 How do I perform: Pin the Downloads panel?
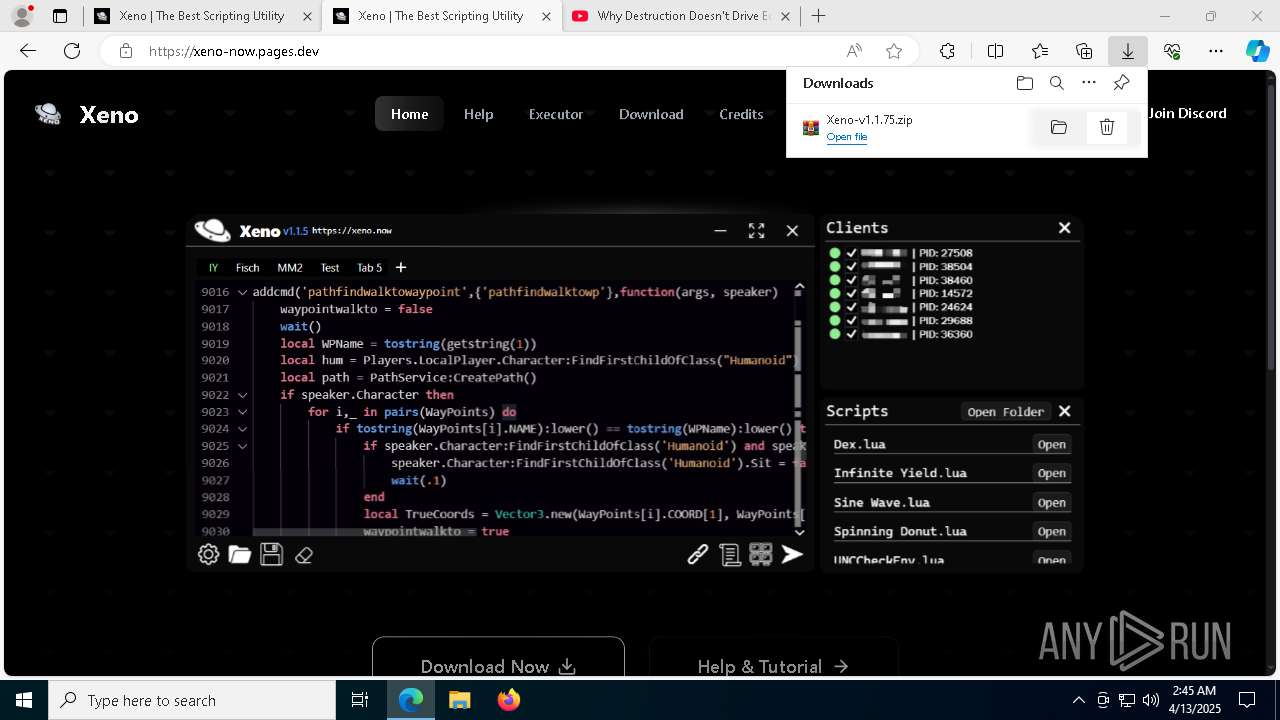(x=1121, y=83)
